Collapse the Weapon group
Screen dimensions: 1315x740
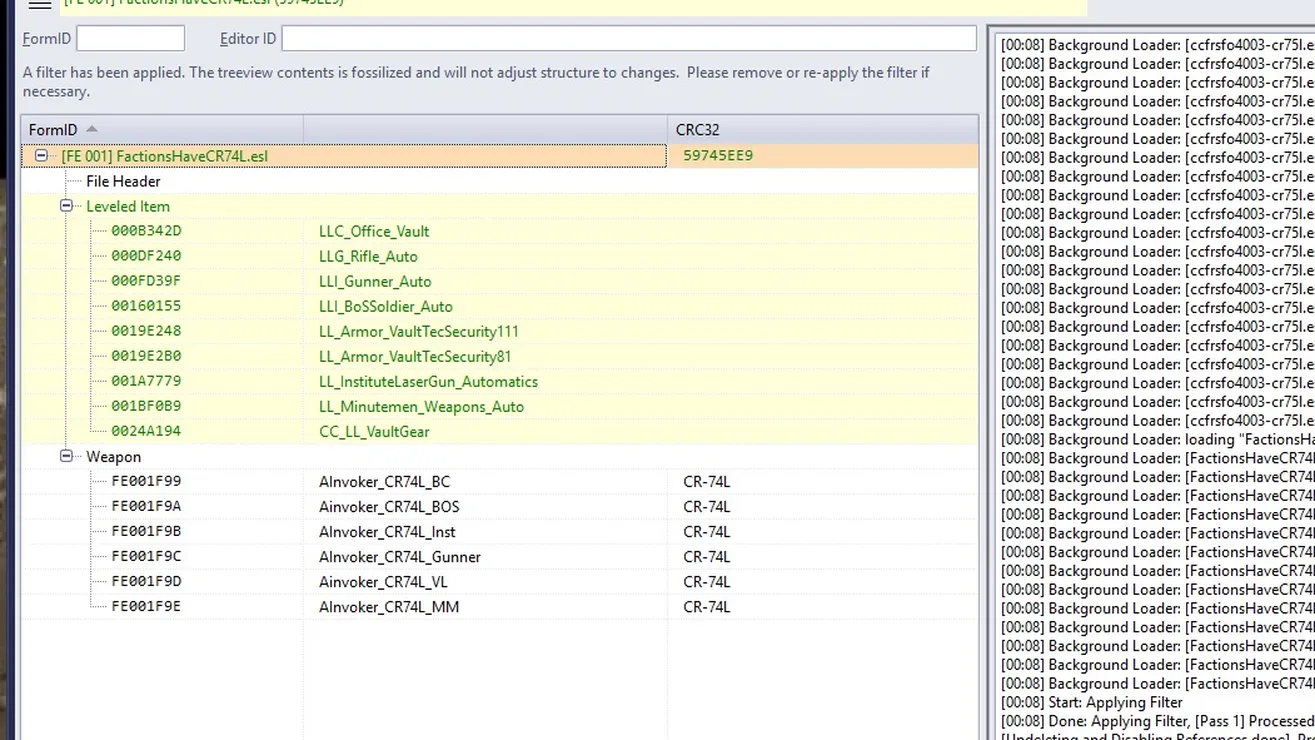[66, 456]
